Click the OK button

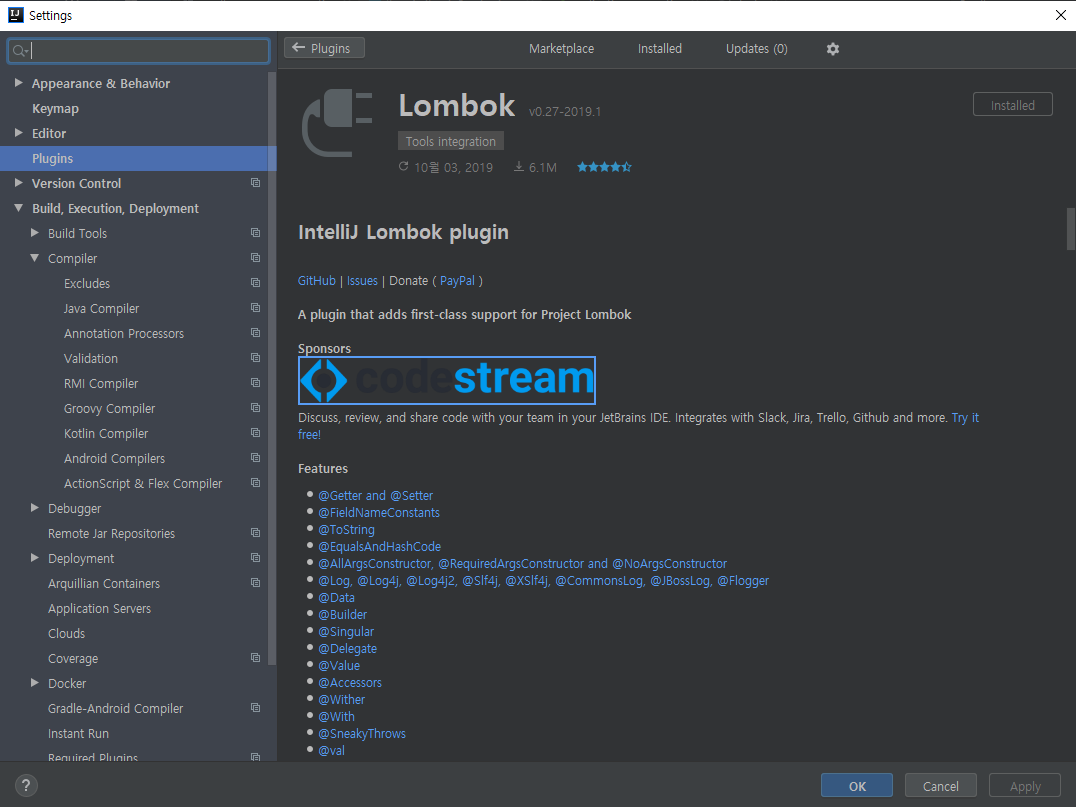857,786
